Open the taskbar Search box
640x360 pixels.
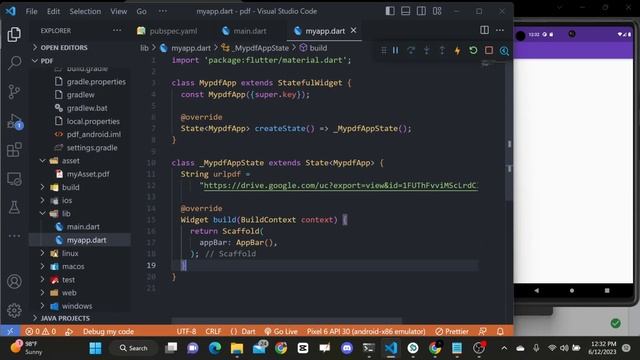133,348
